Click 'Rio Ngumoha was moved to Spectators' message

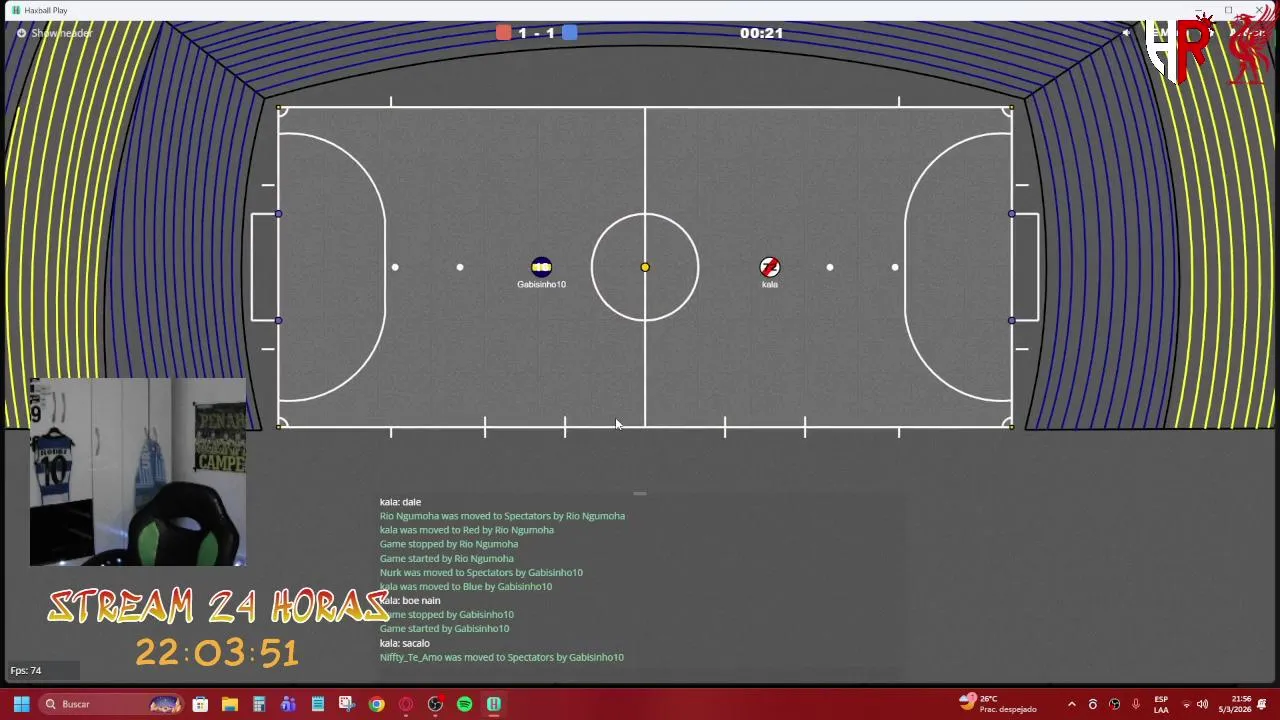(502, 516)
